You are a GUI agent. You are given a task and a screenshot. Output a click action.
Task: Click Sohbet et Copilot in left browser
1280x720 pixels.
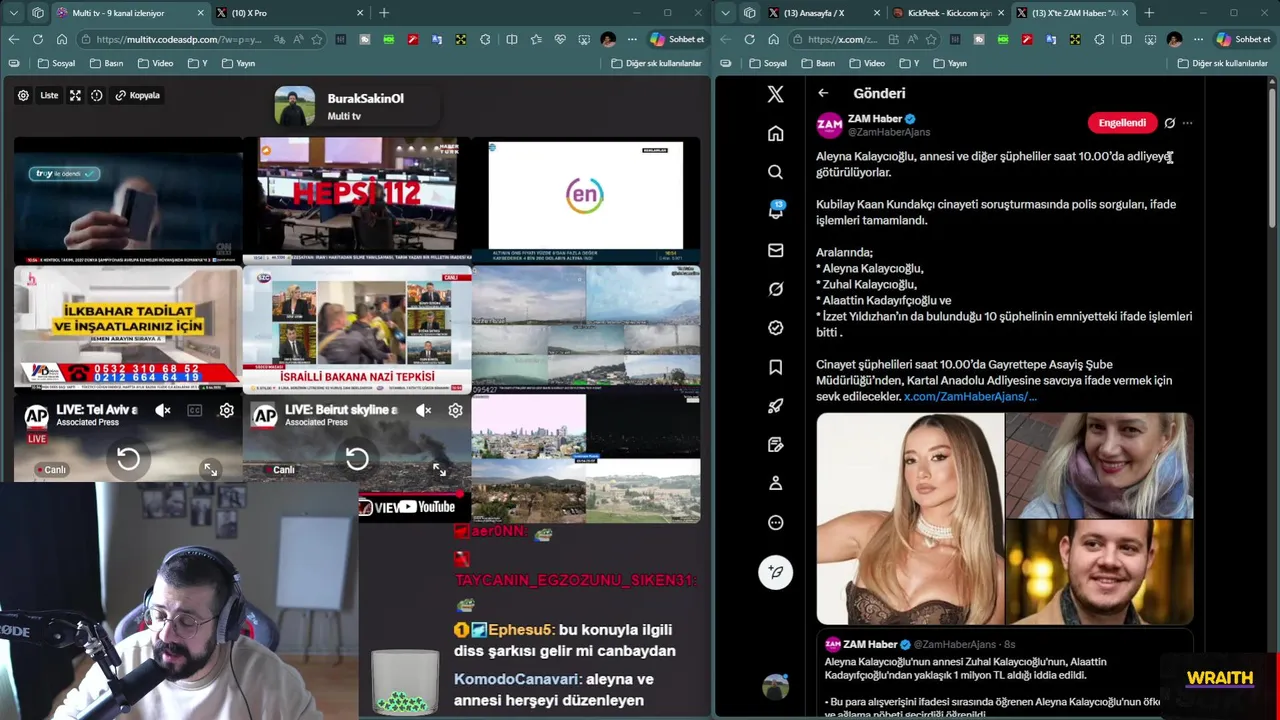tap(678, 39)
